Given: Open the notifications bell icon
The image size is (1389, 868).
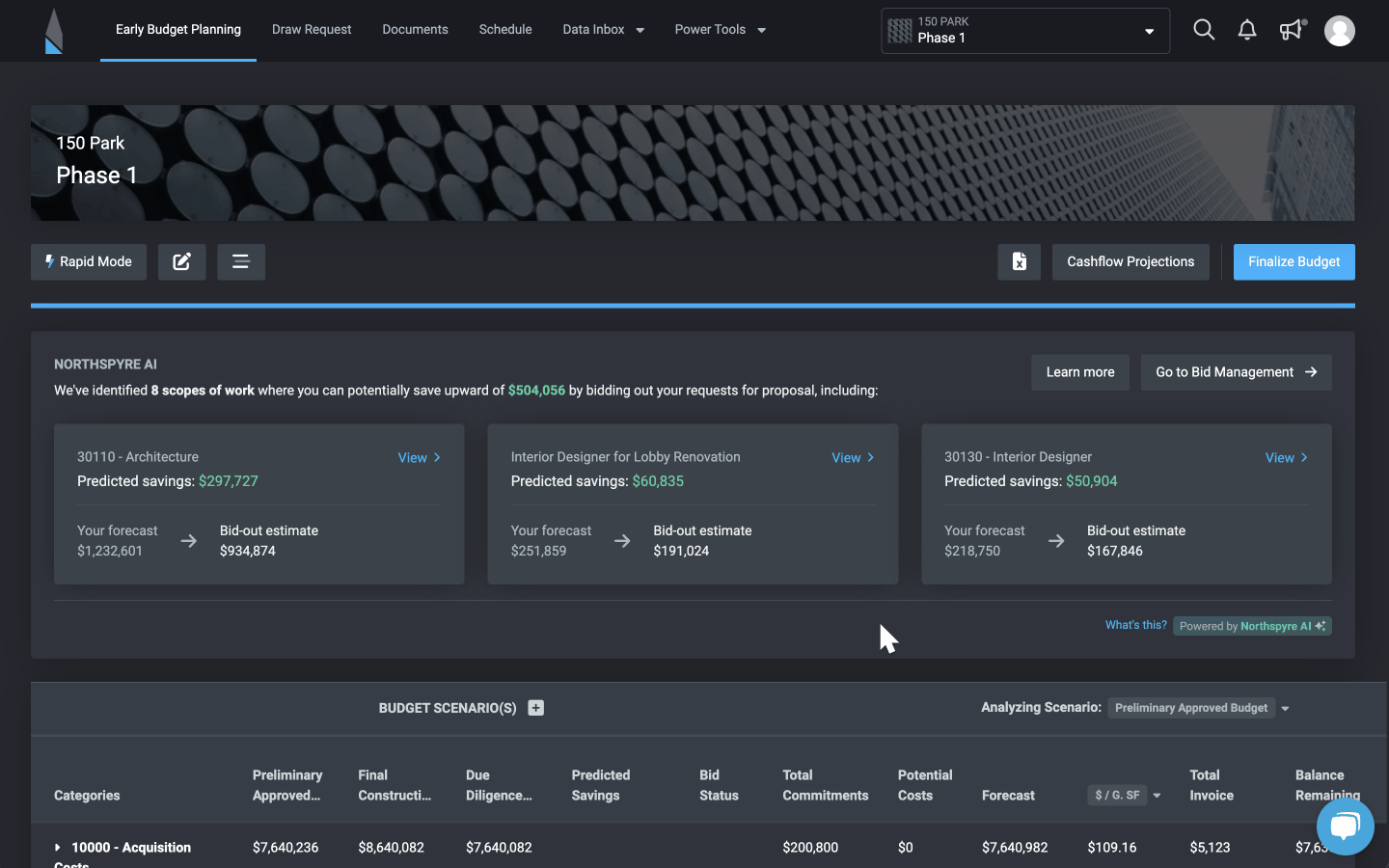Looking at the screenshot, I should pos(1247,30).
